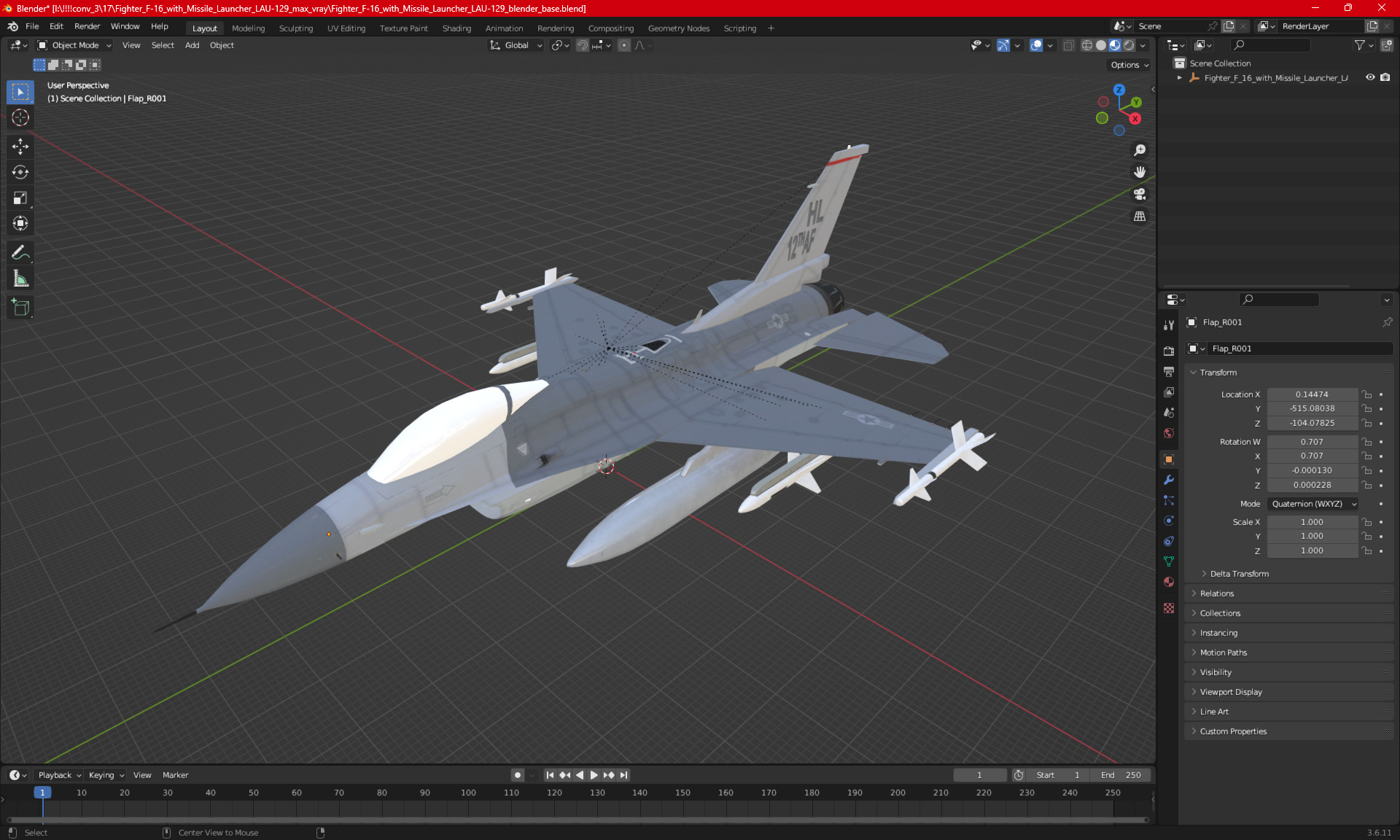
Task: Toggle camera view icon
Action: coord(1140,194)
